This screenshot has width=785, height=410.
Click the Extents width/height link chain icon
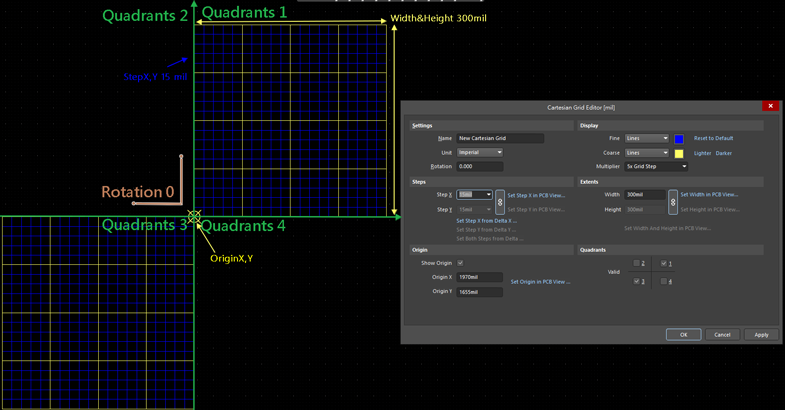click(673, 202)
